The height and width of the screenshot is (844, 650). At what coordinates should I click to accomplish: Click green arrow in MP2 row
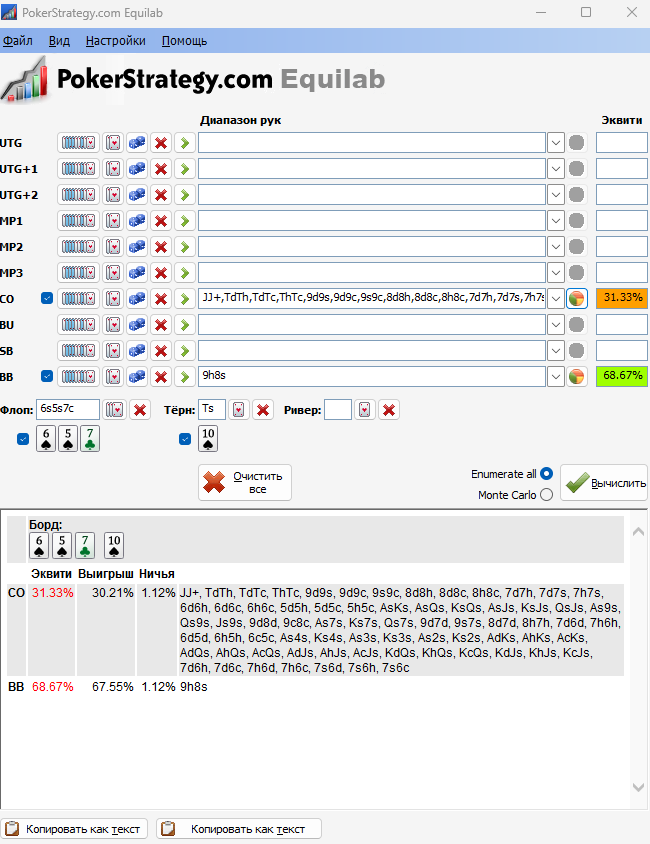coord(185,247)
